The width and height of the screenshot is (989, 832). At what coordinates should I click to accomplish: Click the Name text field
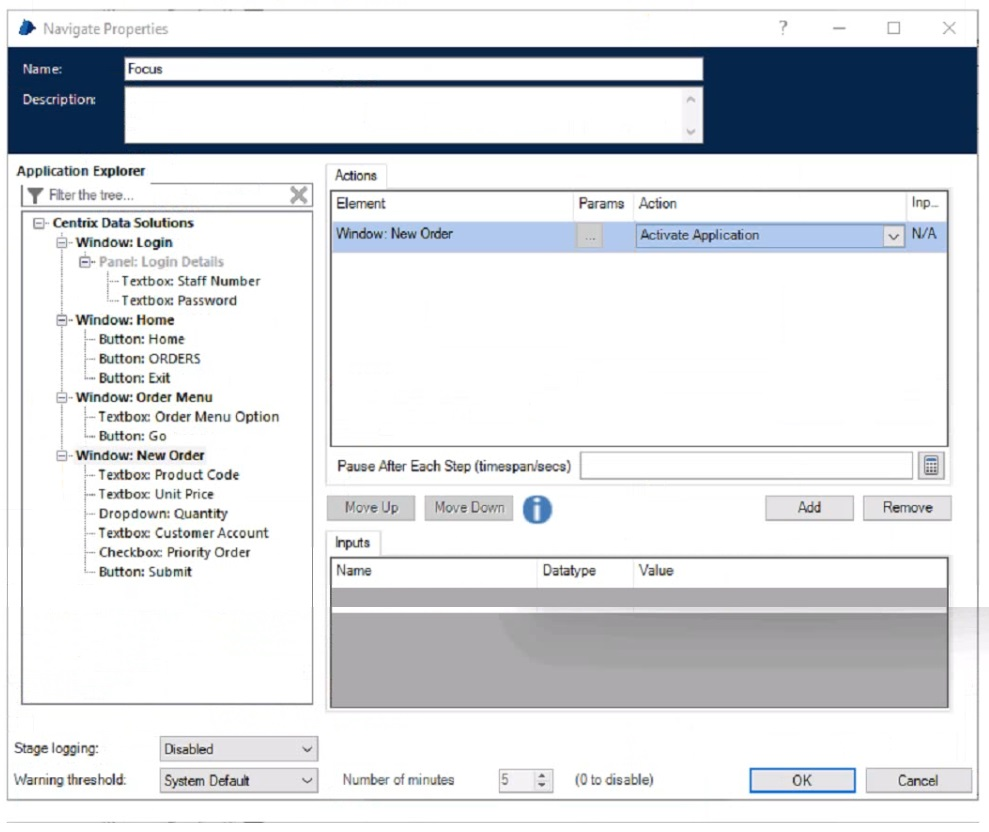click(x=413, y=69)
